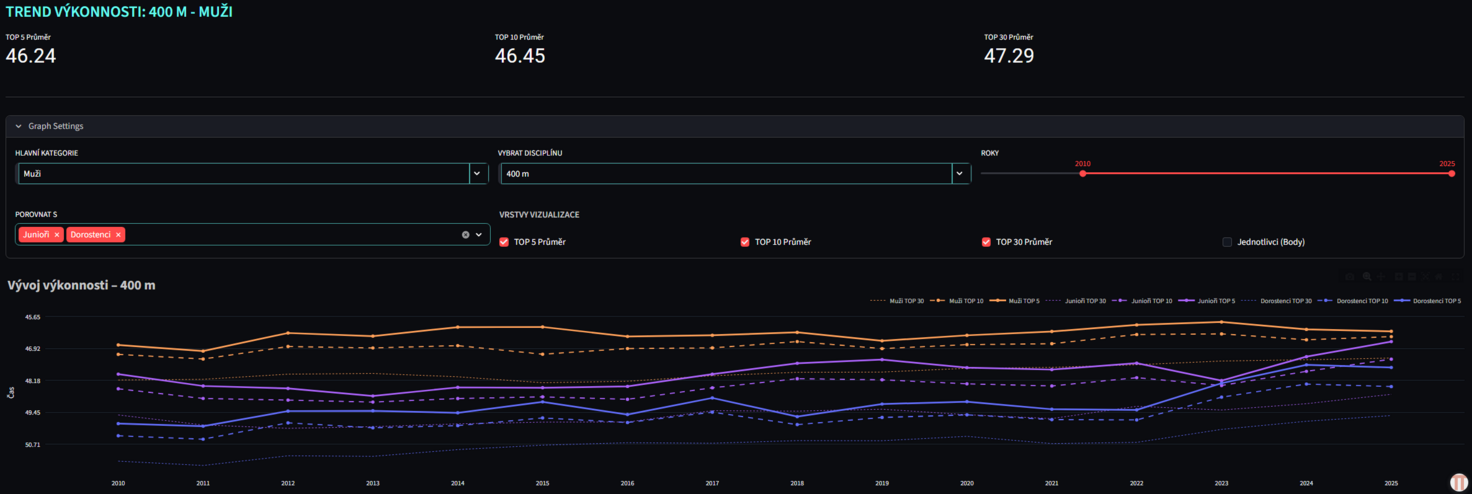The height and width of the screenshot is (494, 1472).
Task: Download the chart as PNG via camera icon
Action: 1350,276
